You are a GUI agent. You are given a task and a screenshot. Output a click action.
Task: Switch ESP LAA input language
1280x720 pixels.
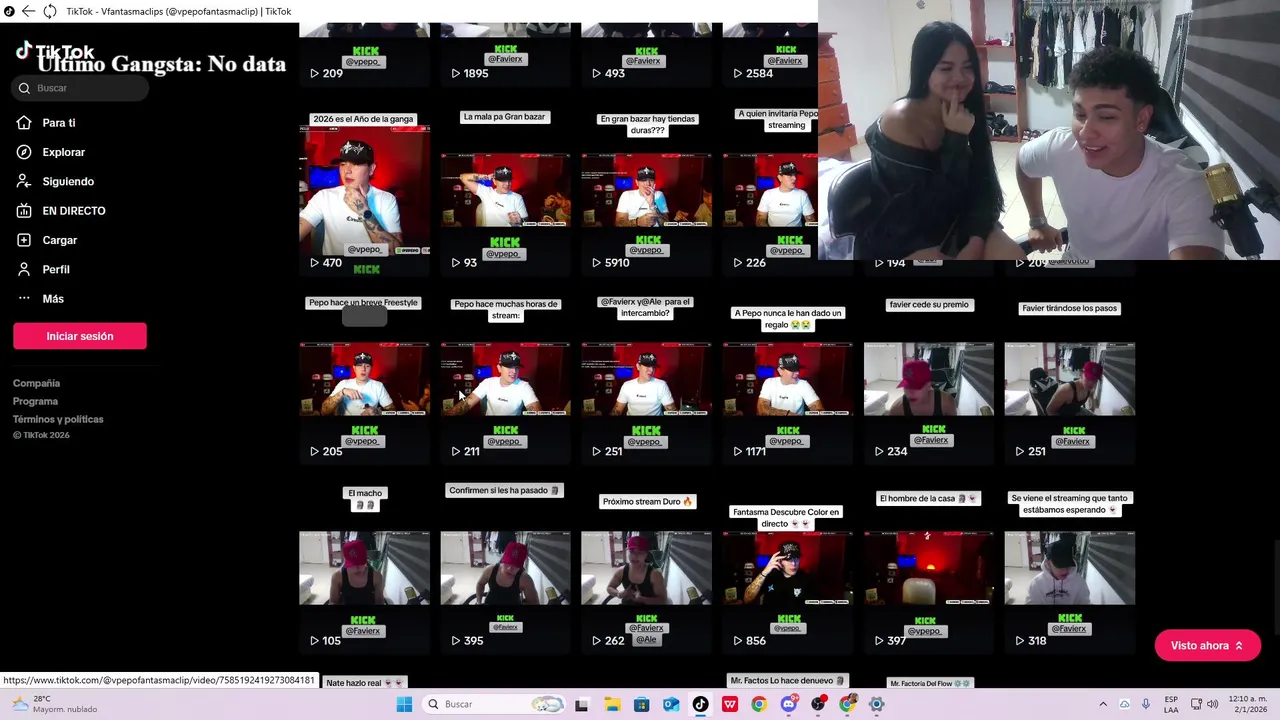click(1171, 704)
